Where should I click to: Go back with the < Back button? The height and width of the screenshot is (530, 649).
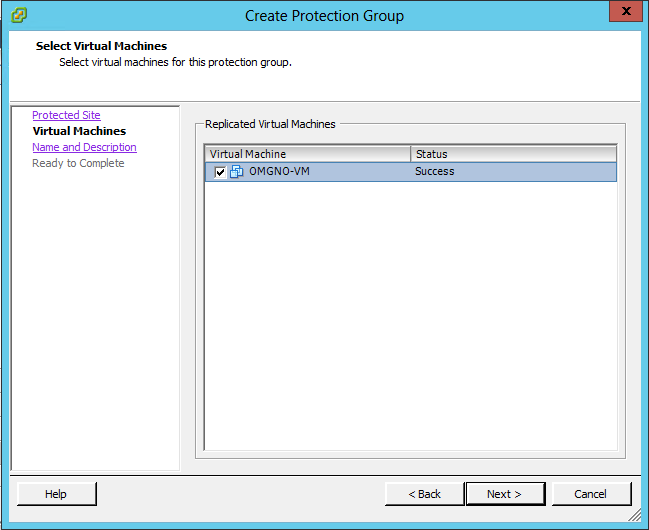[x=425, y=494]
